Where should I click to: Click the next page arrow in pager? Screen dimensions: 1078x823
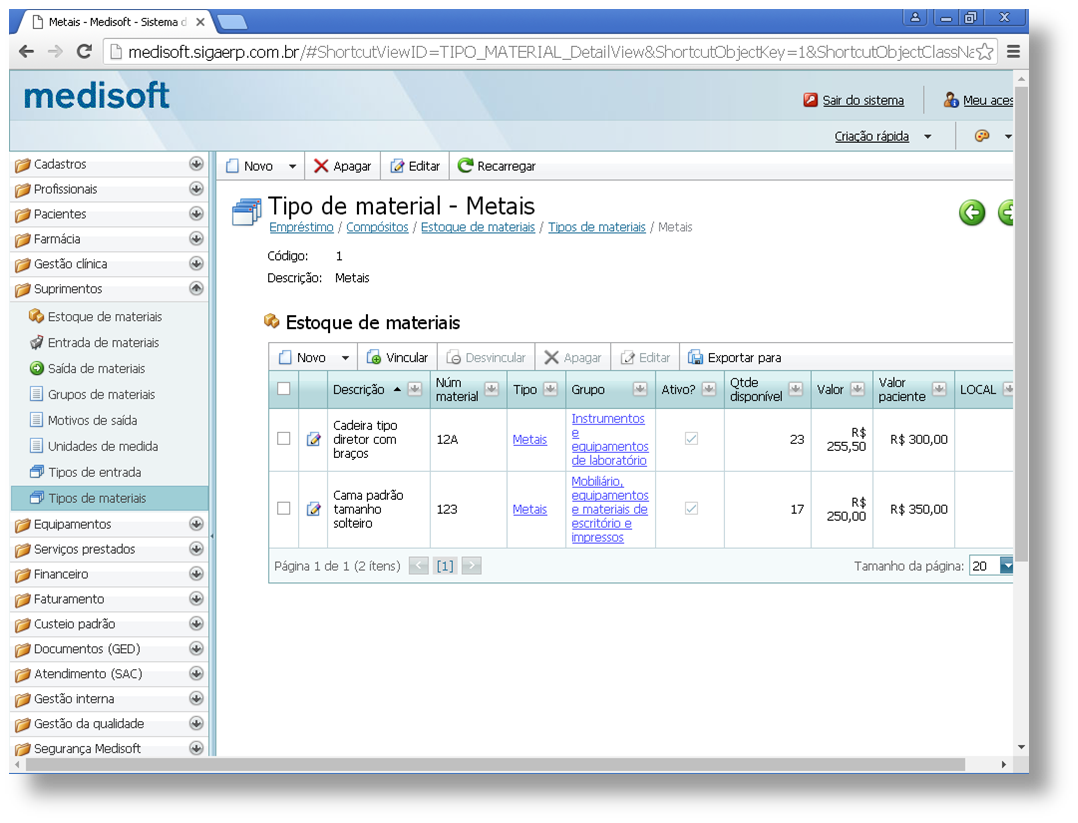click(471, 566)
